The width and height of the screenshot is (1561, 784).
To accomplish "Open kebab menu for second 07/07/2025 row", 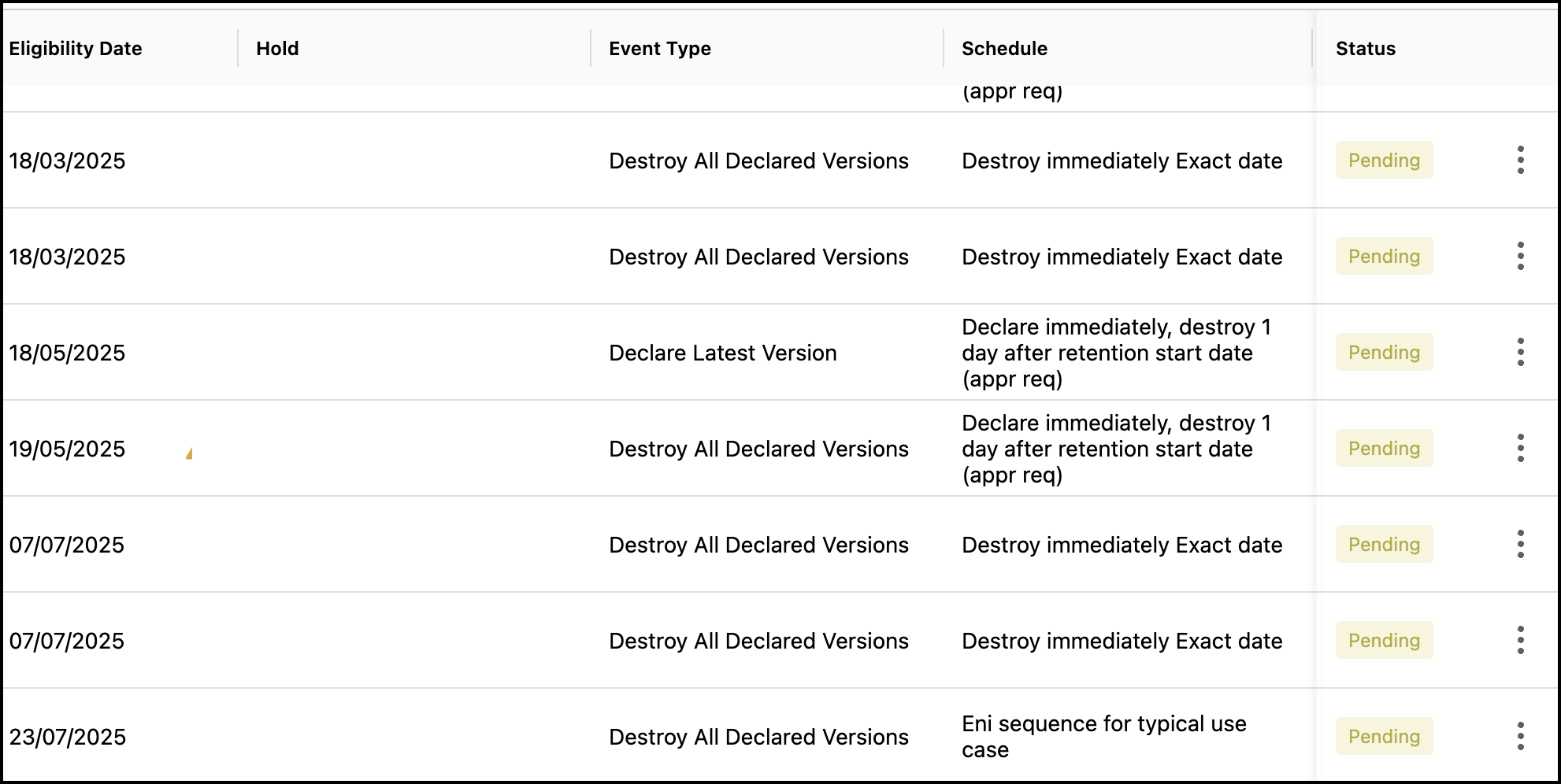I will coord(1520,641).
